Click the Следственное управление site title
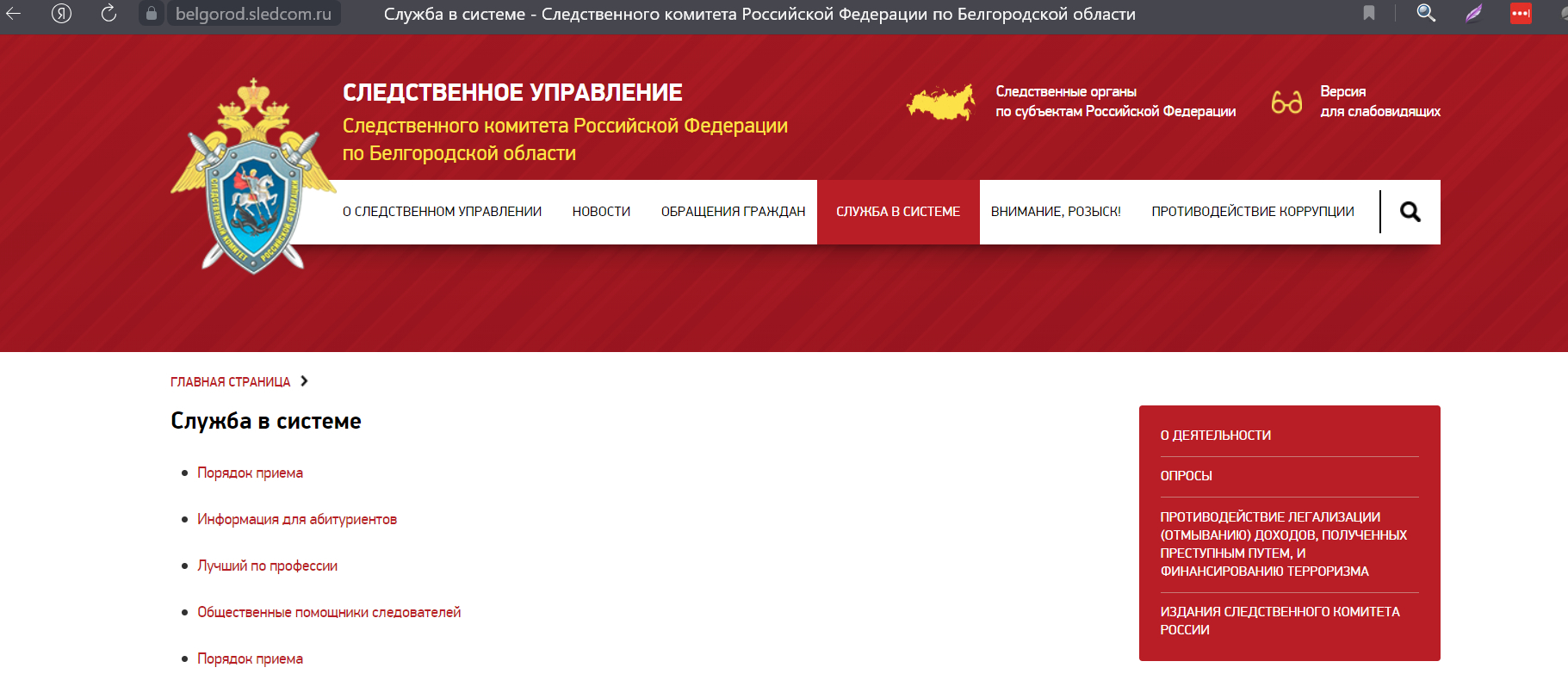The image size is (1568, 680). 512,92
